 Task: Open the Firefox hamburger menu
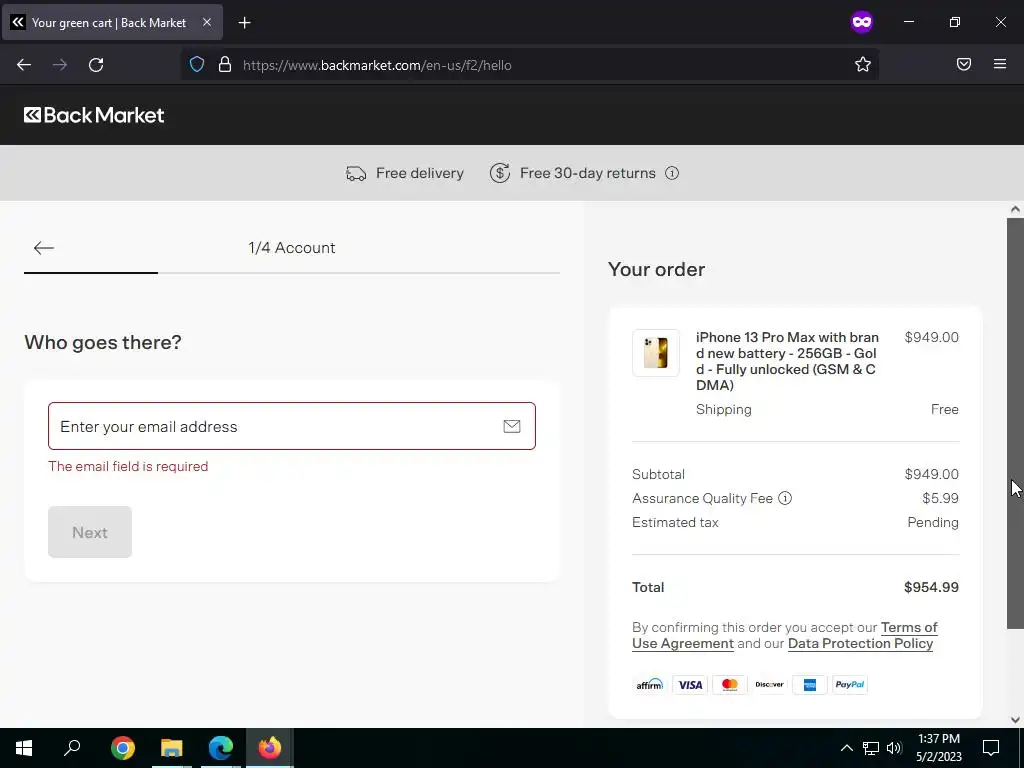1000,64
